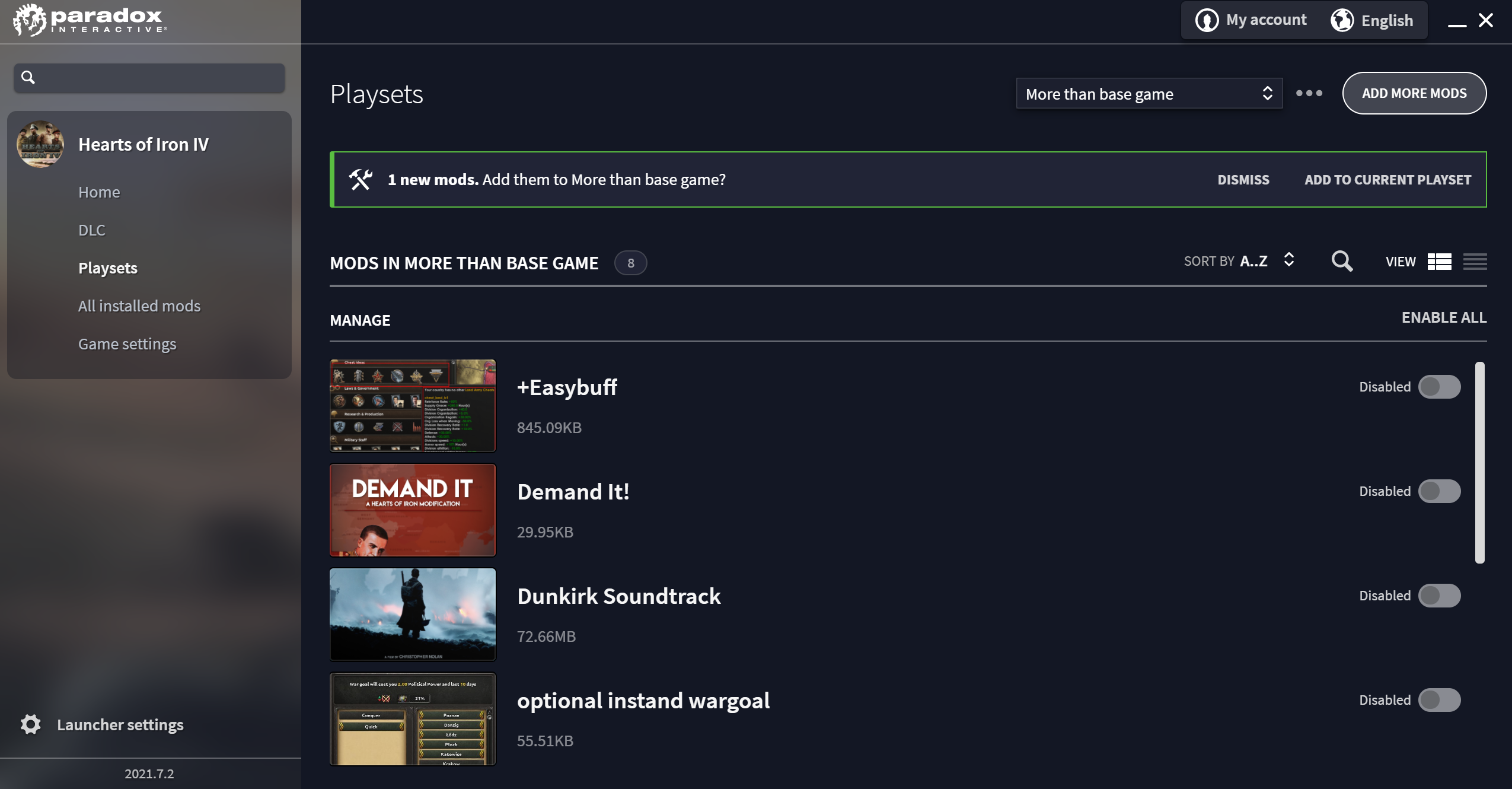Open the My account page

pyautogui.click(x=1252, y=20)
